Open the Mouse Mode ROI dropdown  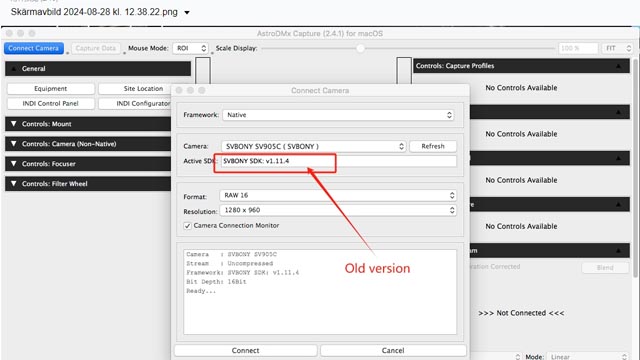click(x=191, y=48)
